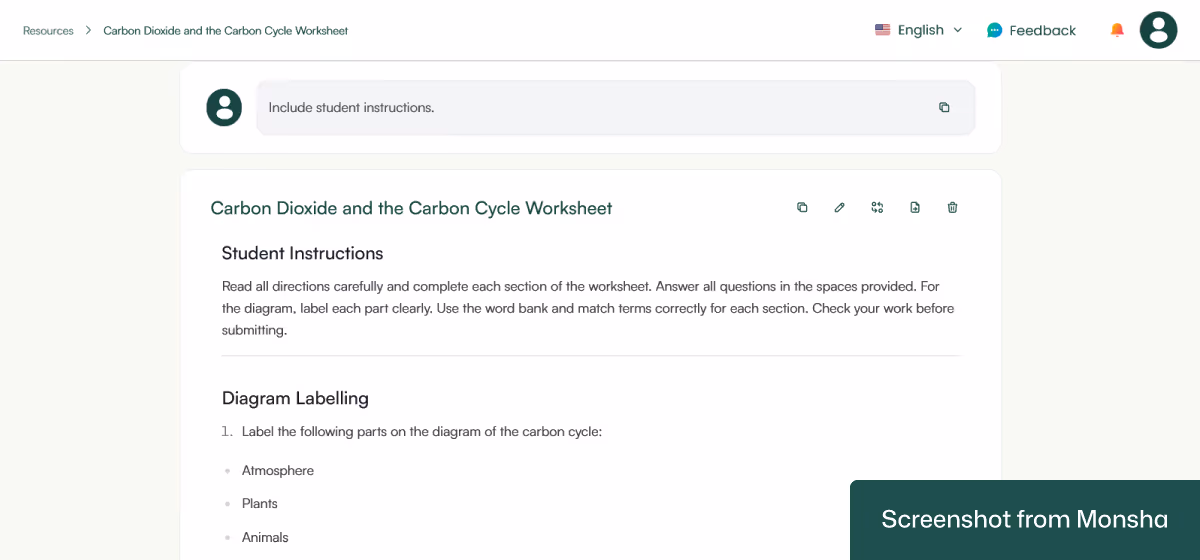
Task: Copy the Carbon Cycle worksheet content
Action: click(x=802, y=208)
